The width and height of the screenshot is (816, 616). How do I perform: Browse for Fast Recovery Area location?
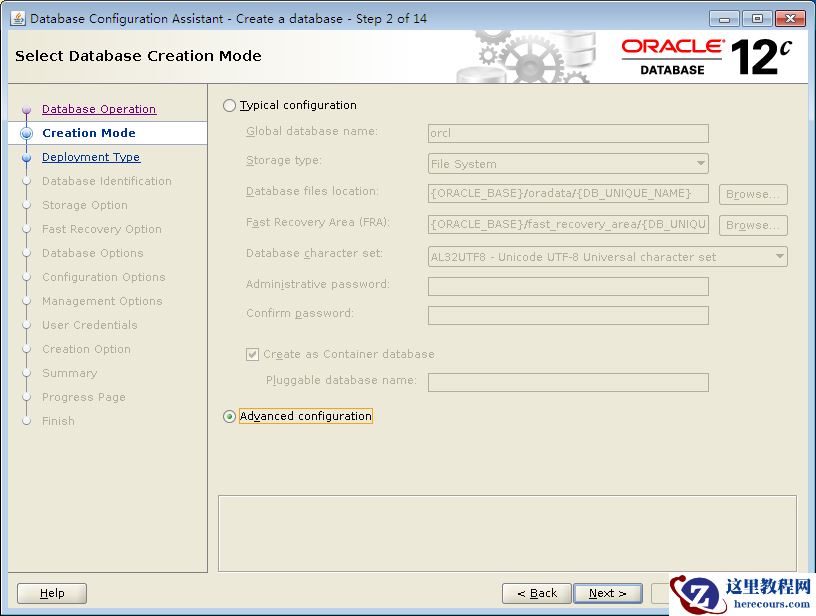753,225
